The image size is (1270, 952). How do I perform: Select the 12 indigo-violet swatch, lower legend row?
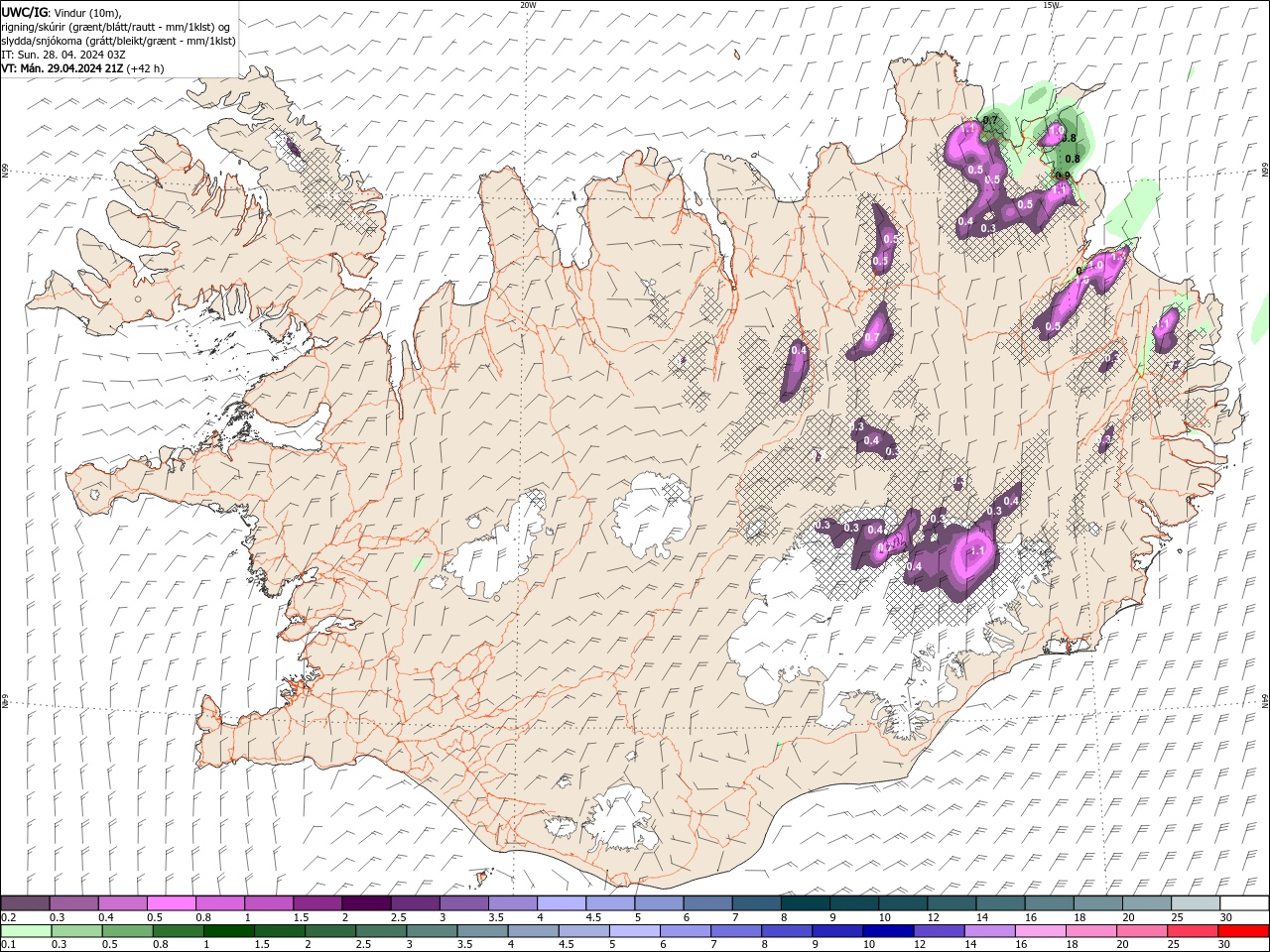click(x=939, y=931)
